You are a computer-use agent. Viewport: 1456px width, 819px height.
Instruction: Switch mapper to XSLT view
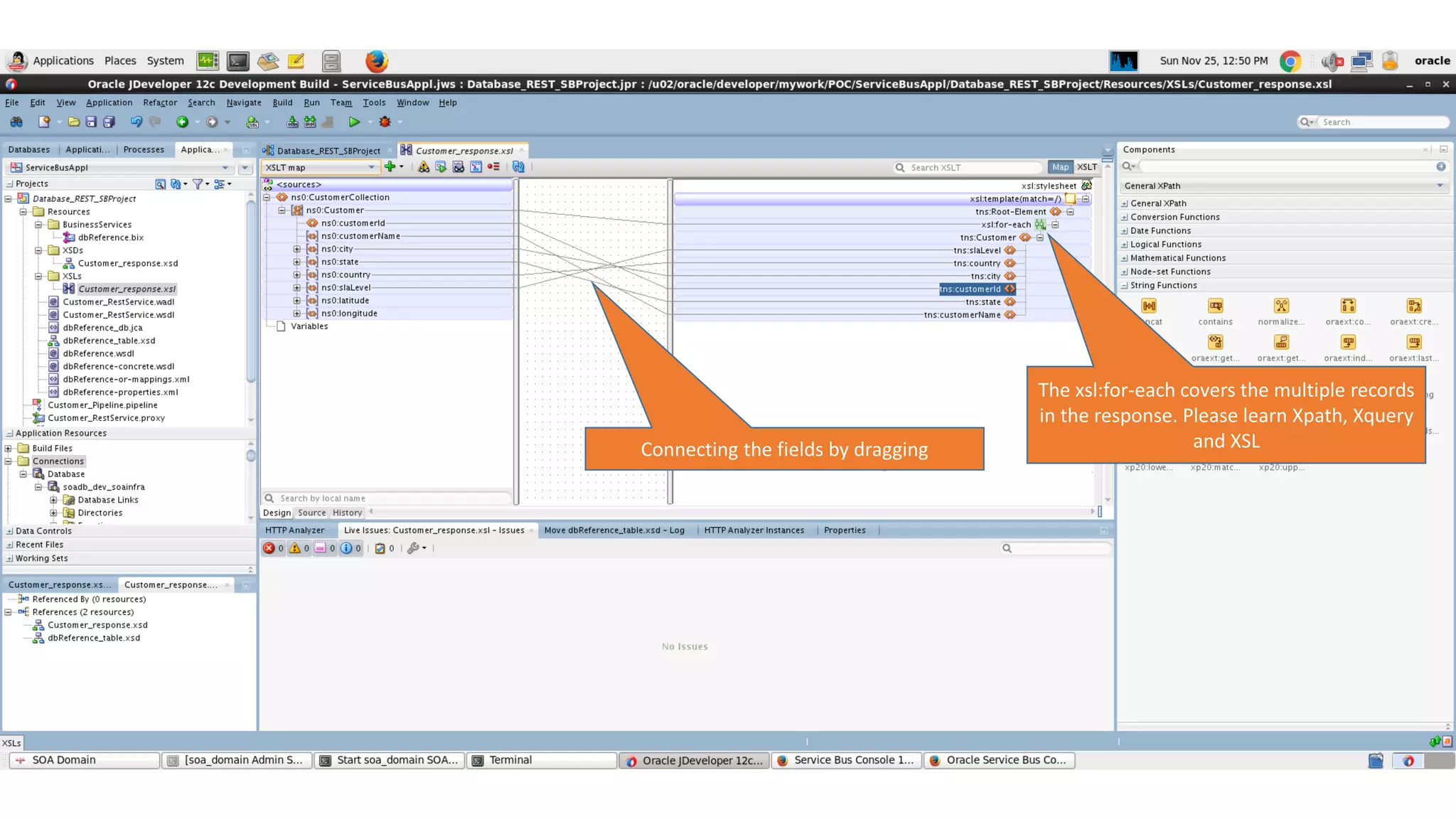pyautogui.click(x=1086, y=167)
